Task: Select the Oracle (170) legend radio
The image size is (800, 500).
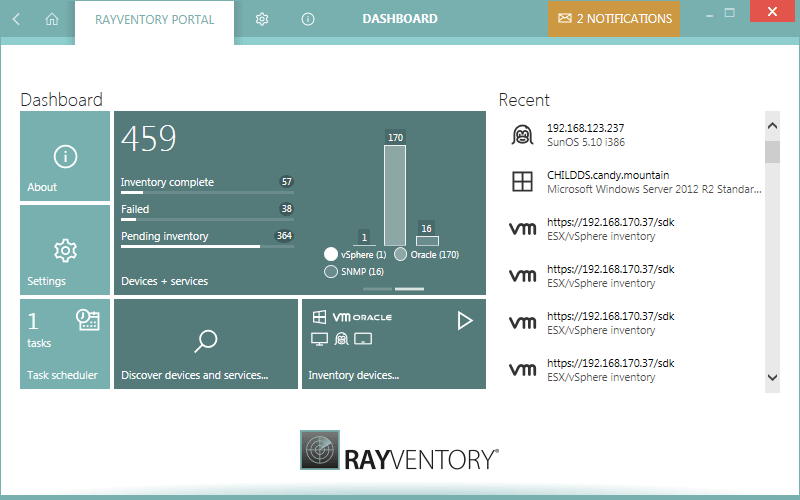Action: tap(401, 254)
